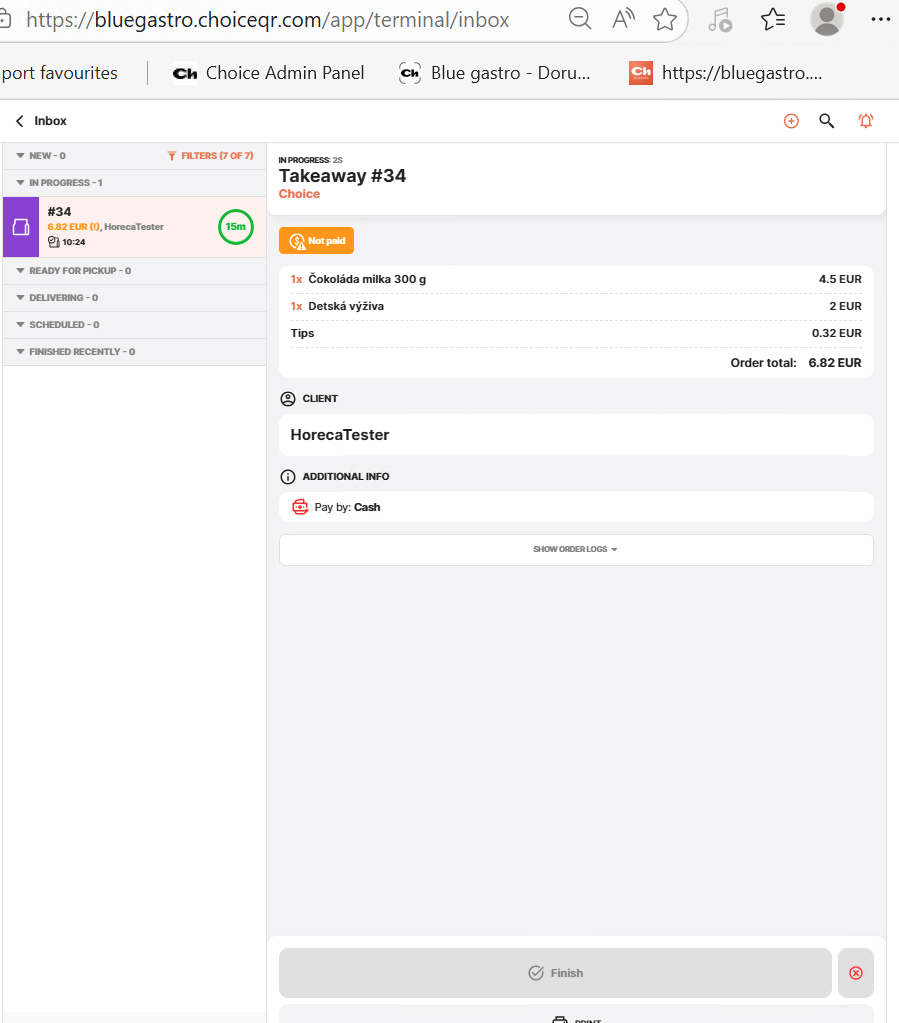Open browser favourites star-list icon
Screen dimensions: 899x1023
(772, 19)
